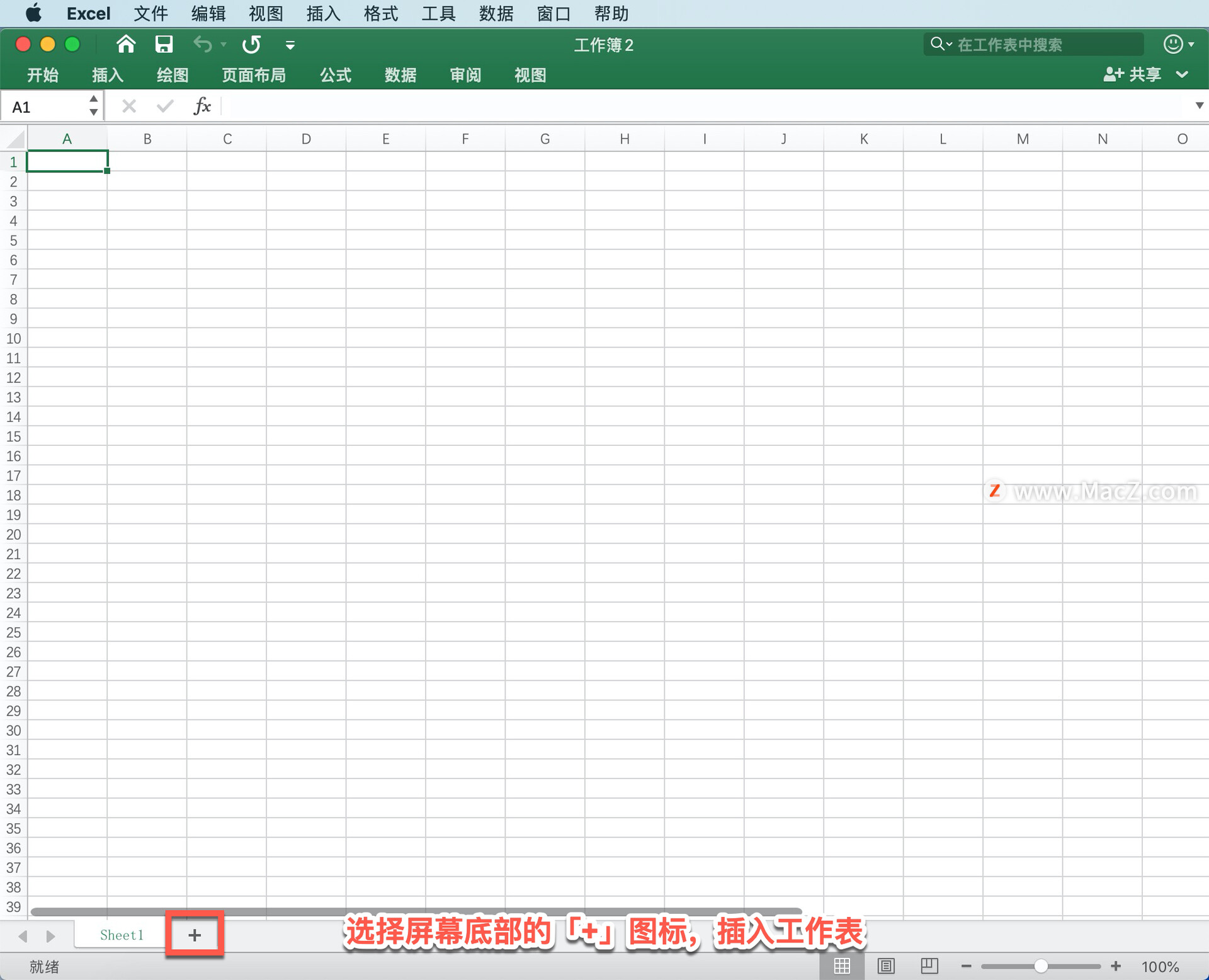1209x980 pixels.
Task: Click the smiley feedback icon
Action: point(1172,44)
